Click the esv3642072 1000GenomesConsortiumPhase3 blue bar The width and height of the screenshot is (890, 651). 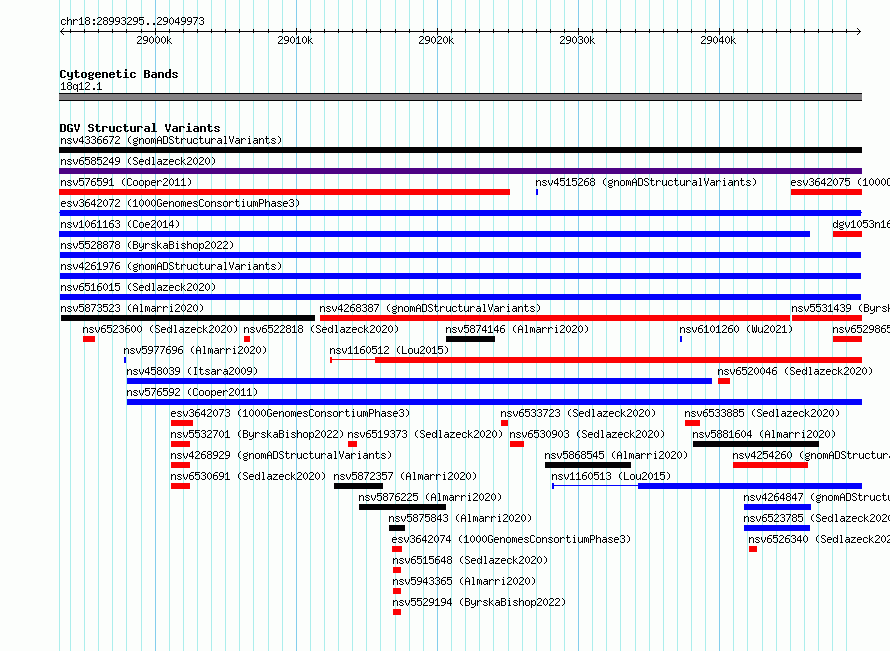pos(460,213)
